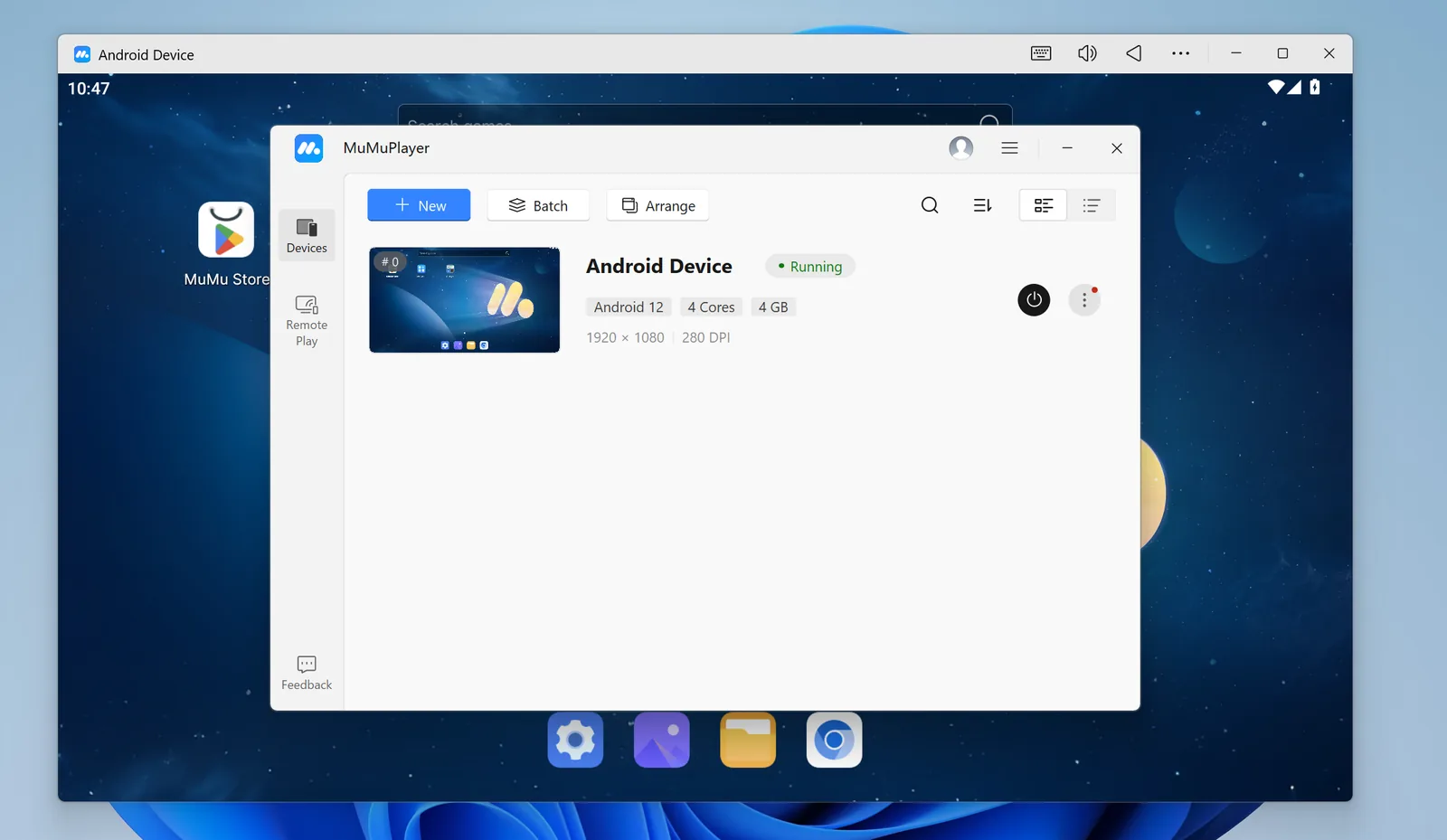Open the keyboard mapping icon in emulator titlebar

point(1041,53)
